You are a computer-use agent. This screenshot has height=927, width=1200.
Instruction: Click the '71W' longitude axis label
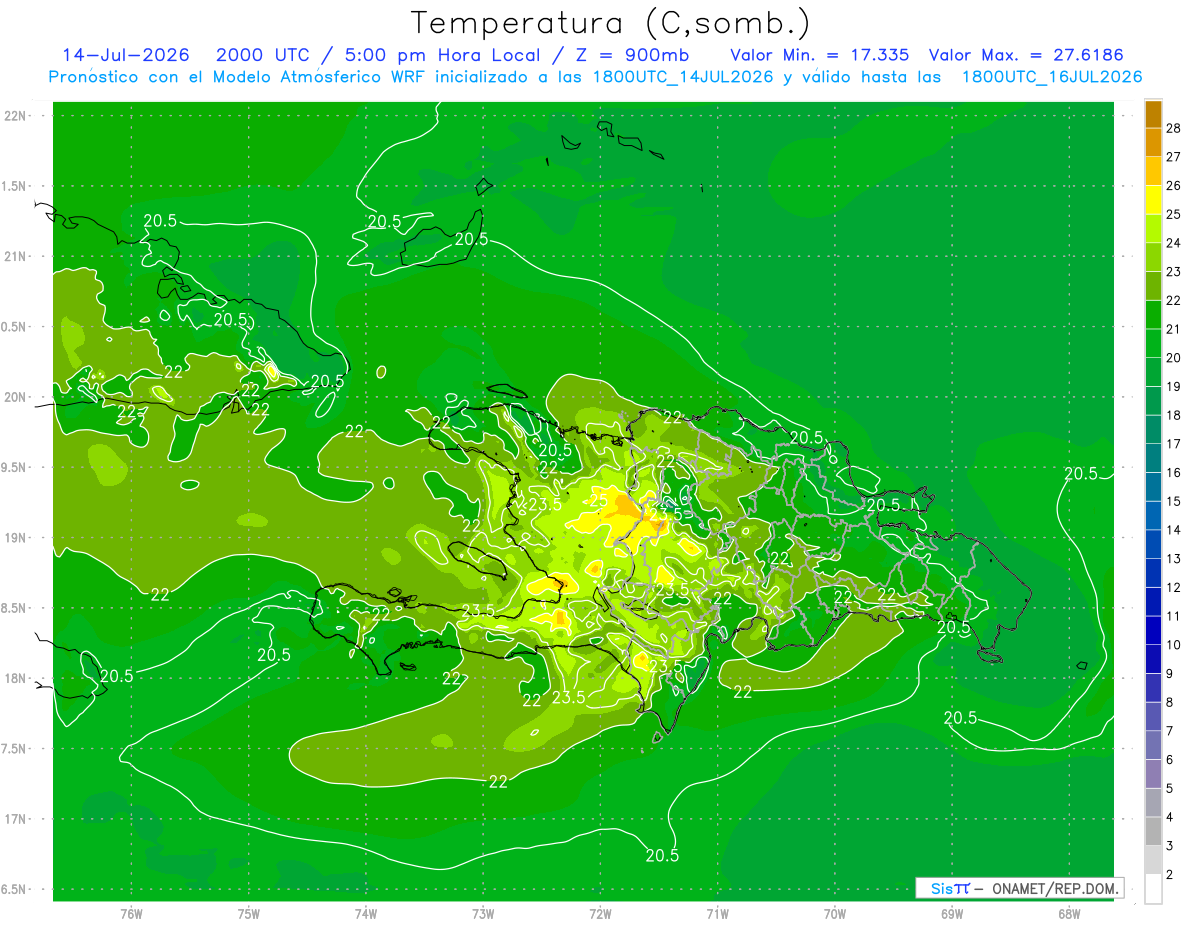717,913
